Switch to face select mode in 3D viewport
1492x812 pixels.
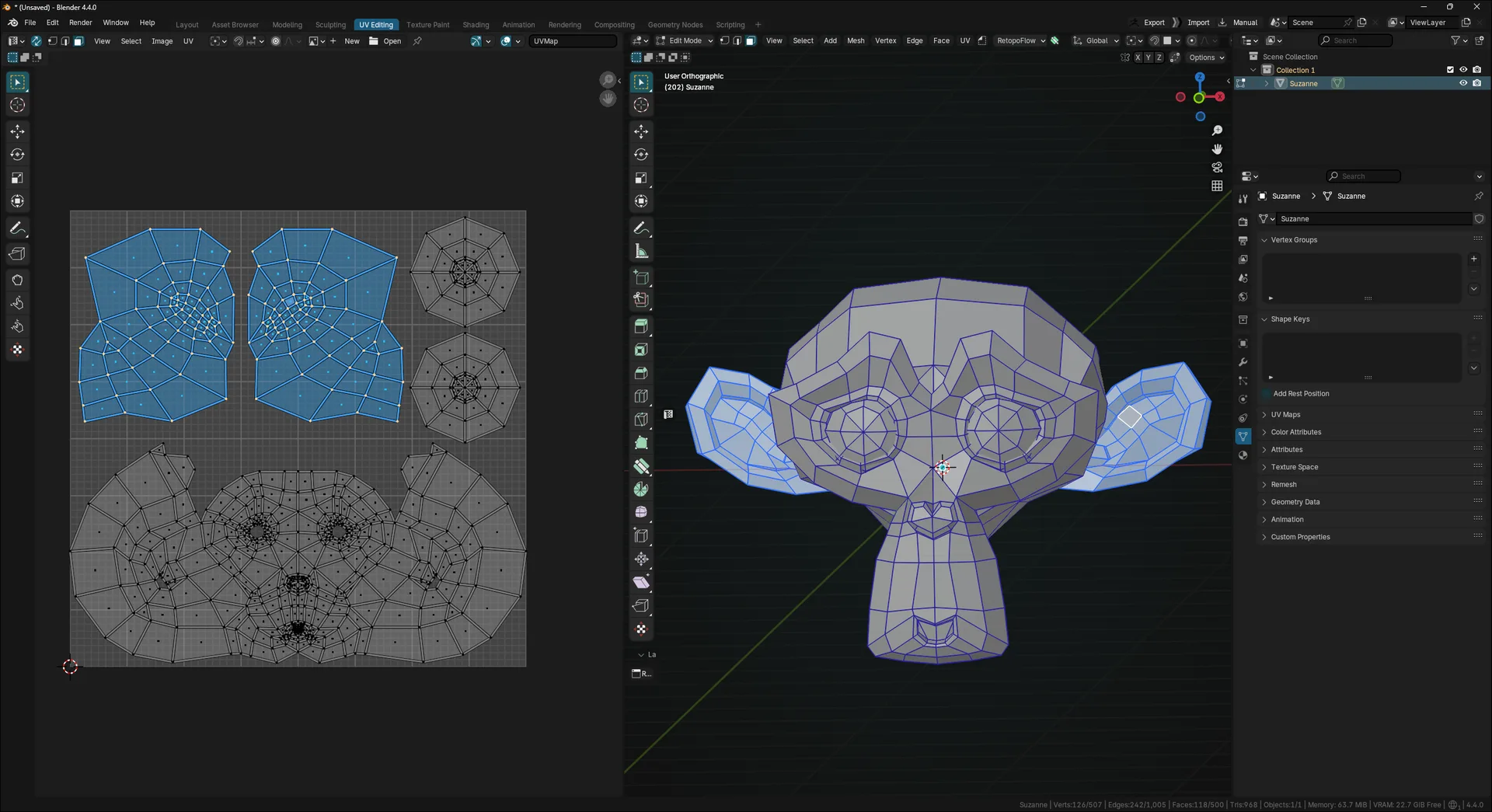[x=751, y=41]
